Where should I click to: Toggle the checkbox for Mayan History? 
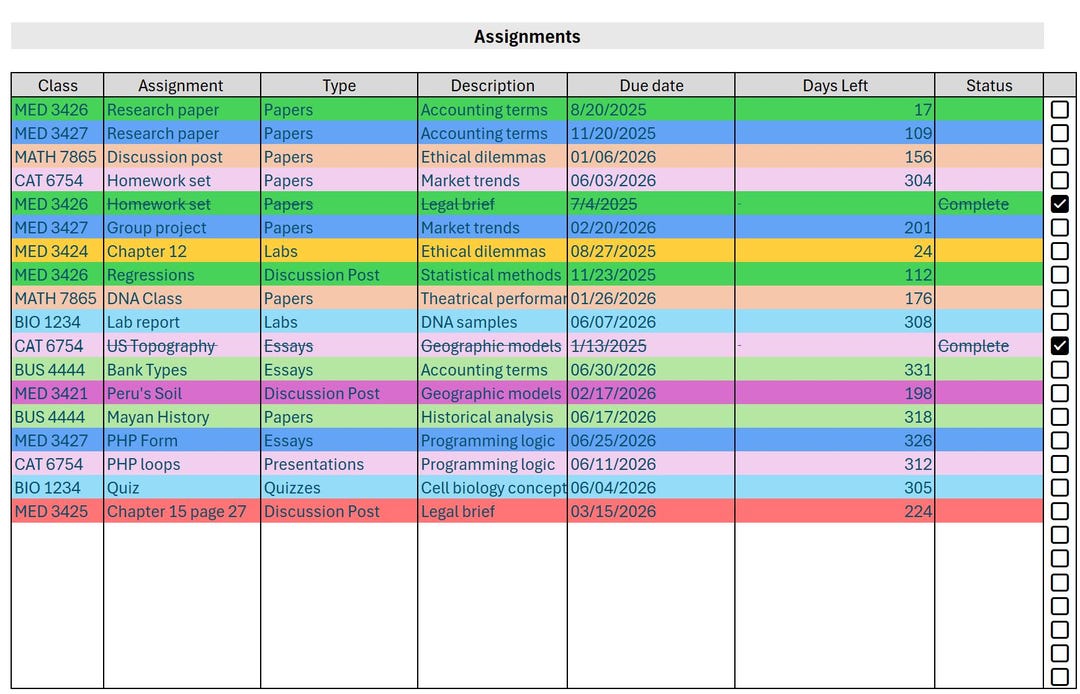tap(1060, 417)
